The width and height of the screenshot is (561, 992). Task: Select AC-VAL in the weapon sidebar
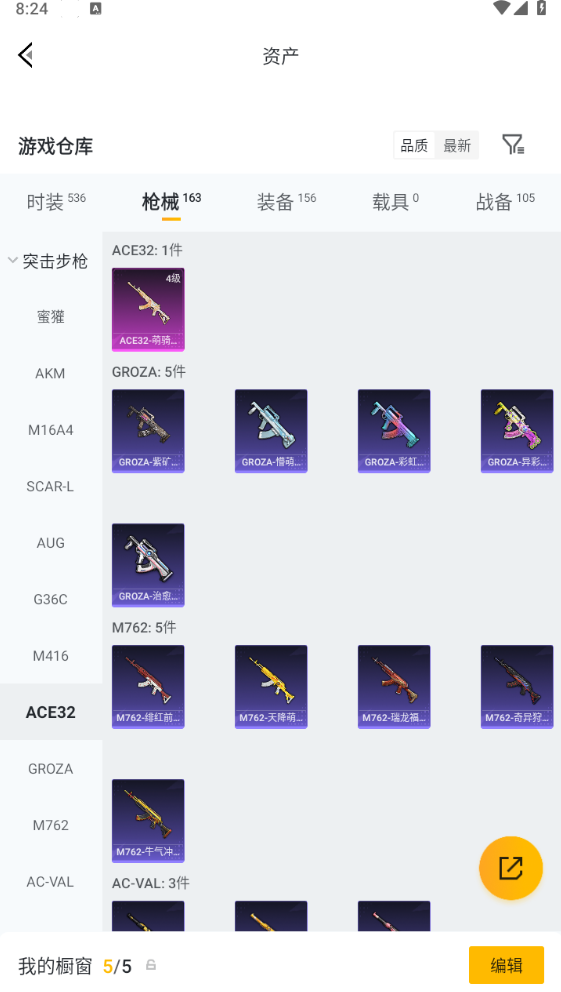tap(51, 881)
